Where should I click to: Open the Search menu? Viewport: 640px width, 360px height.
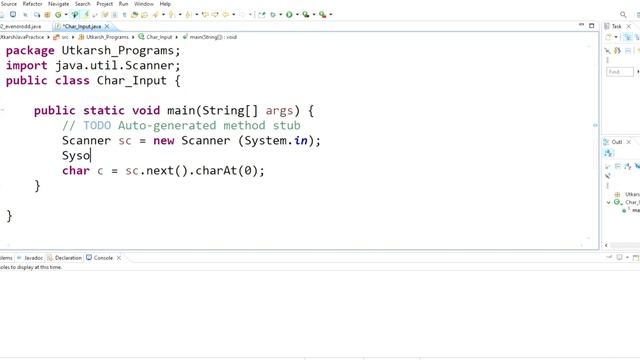(82, 4)
